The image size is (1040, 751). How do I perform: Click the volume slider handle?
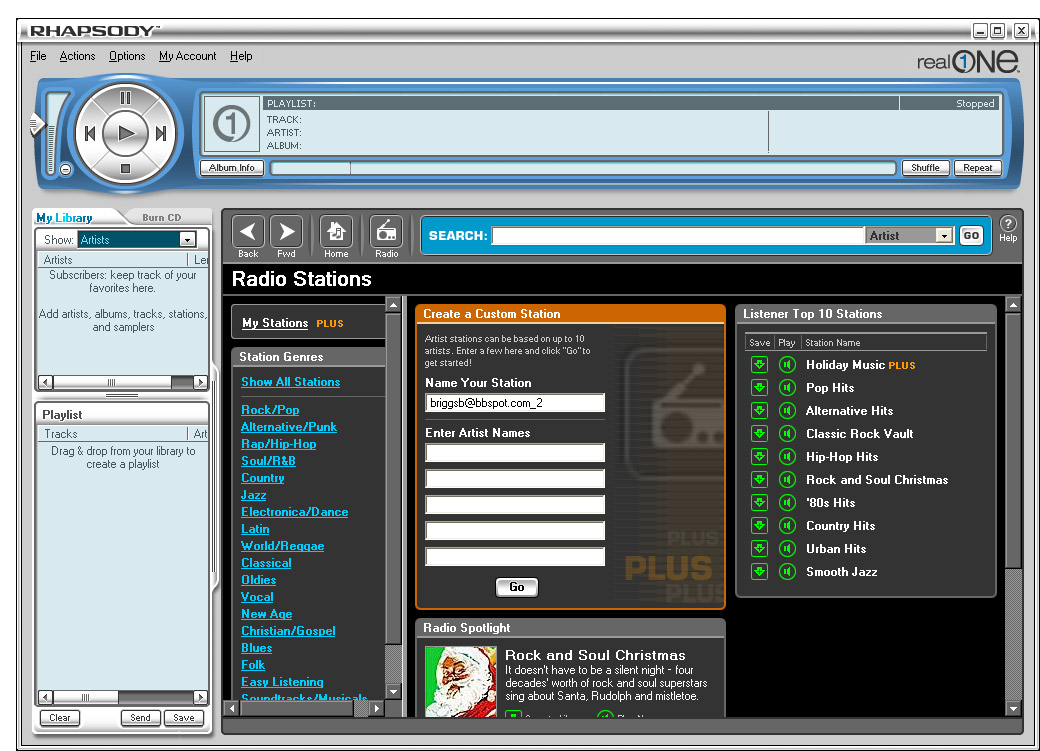(x=37, y=125)
